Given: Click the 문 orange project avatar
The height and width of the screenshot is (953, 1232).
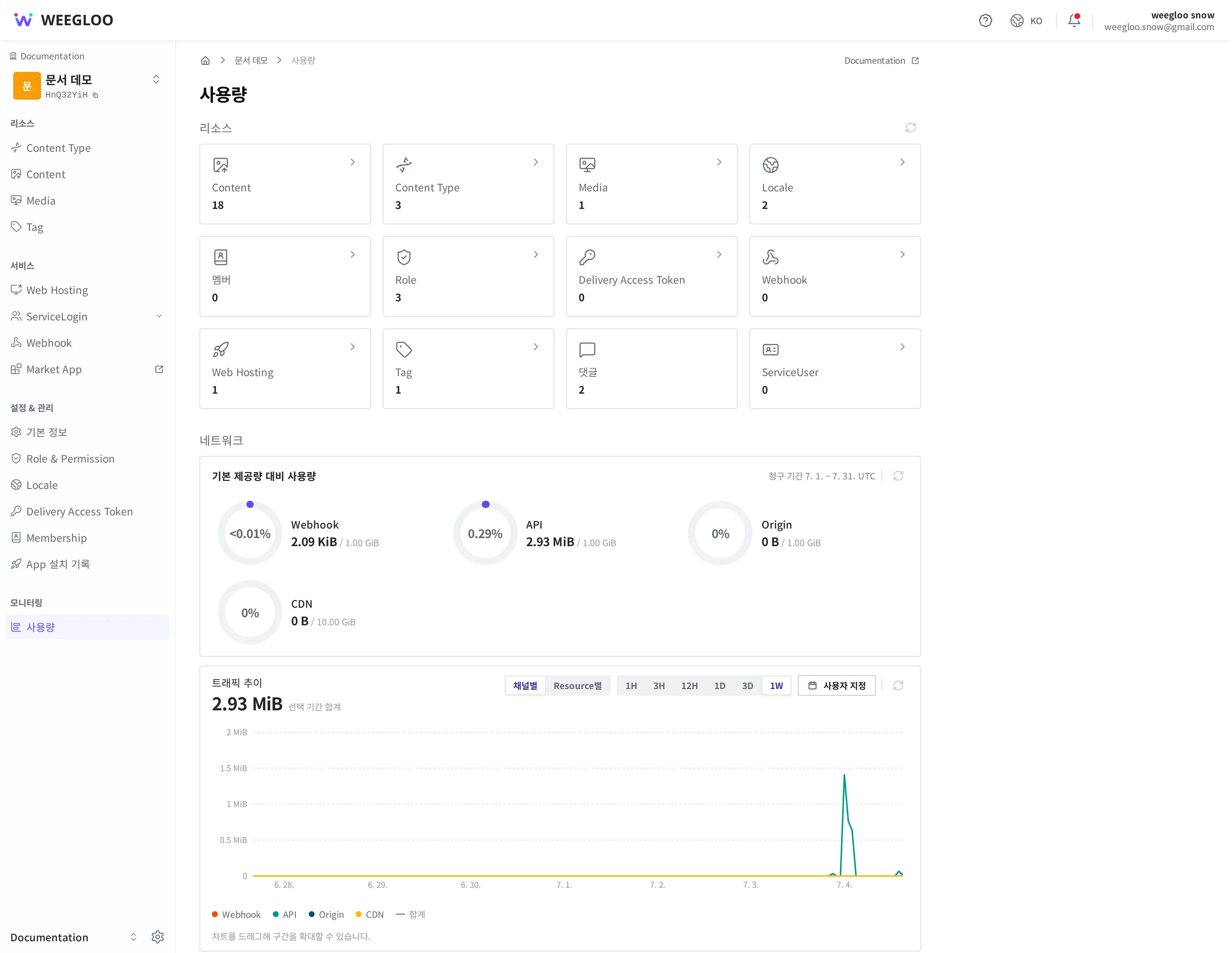Looking at the screenshot, I should [x=27, y=86].
